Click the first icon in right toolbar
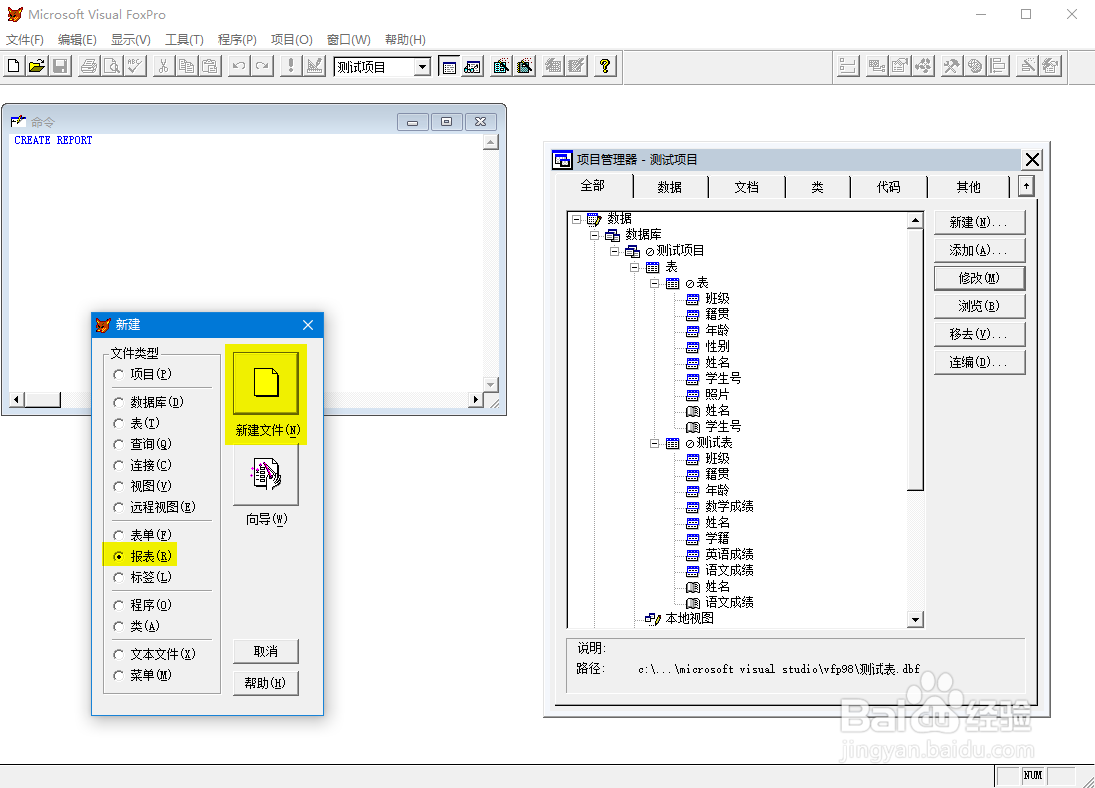This screenshot has width=1095, height=788. pyautogui.click(x=848, y=66)
